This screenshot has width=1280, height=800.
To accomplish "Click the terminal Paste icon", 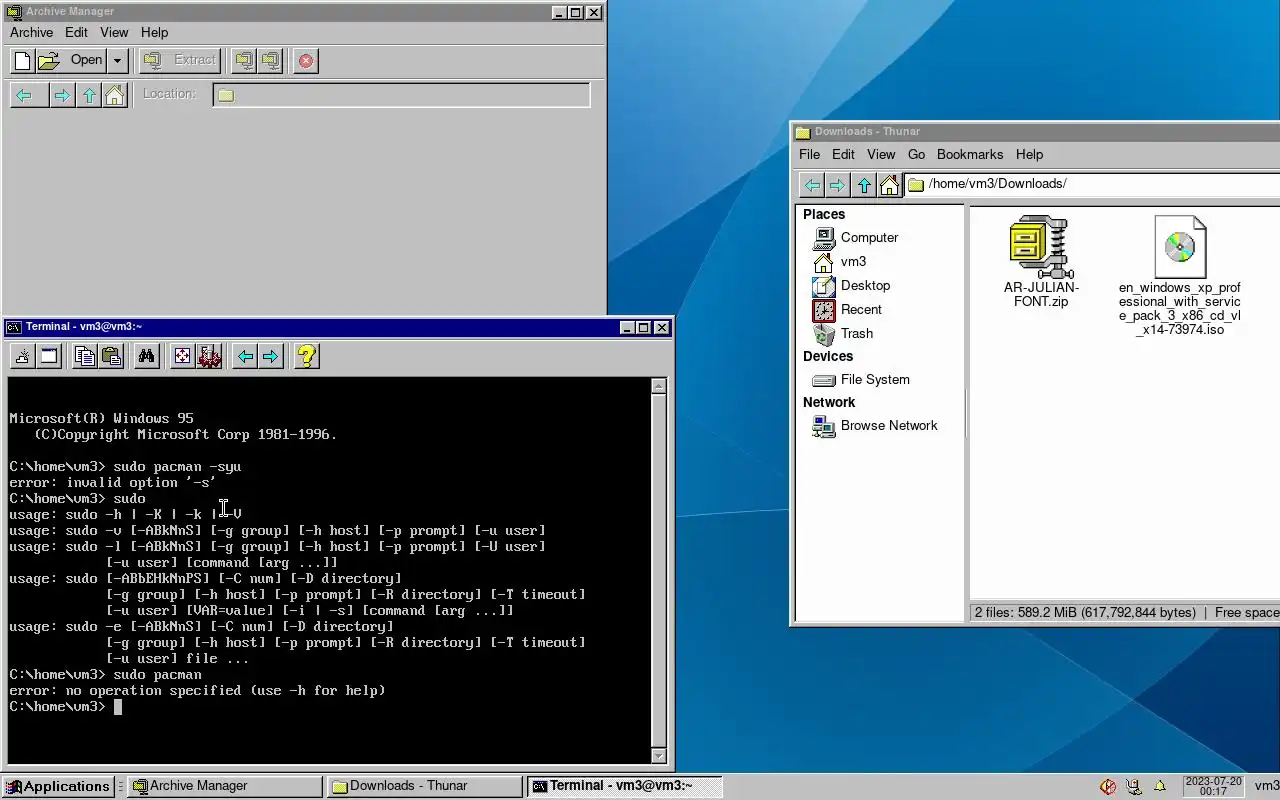I will 111,356.
